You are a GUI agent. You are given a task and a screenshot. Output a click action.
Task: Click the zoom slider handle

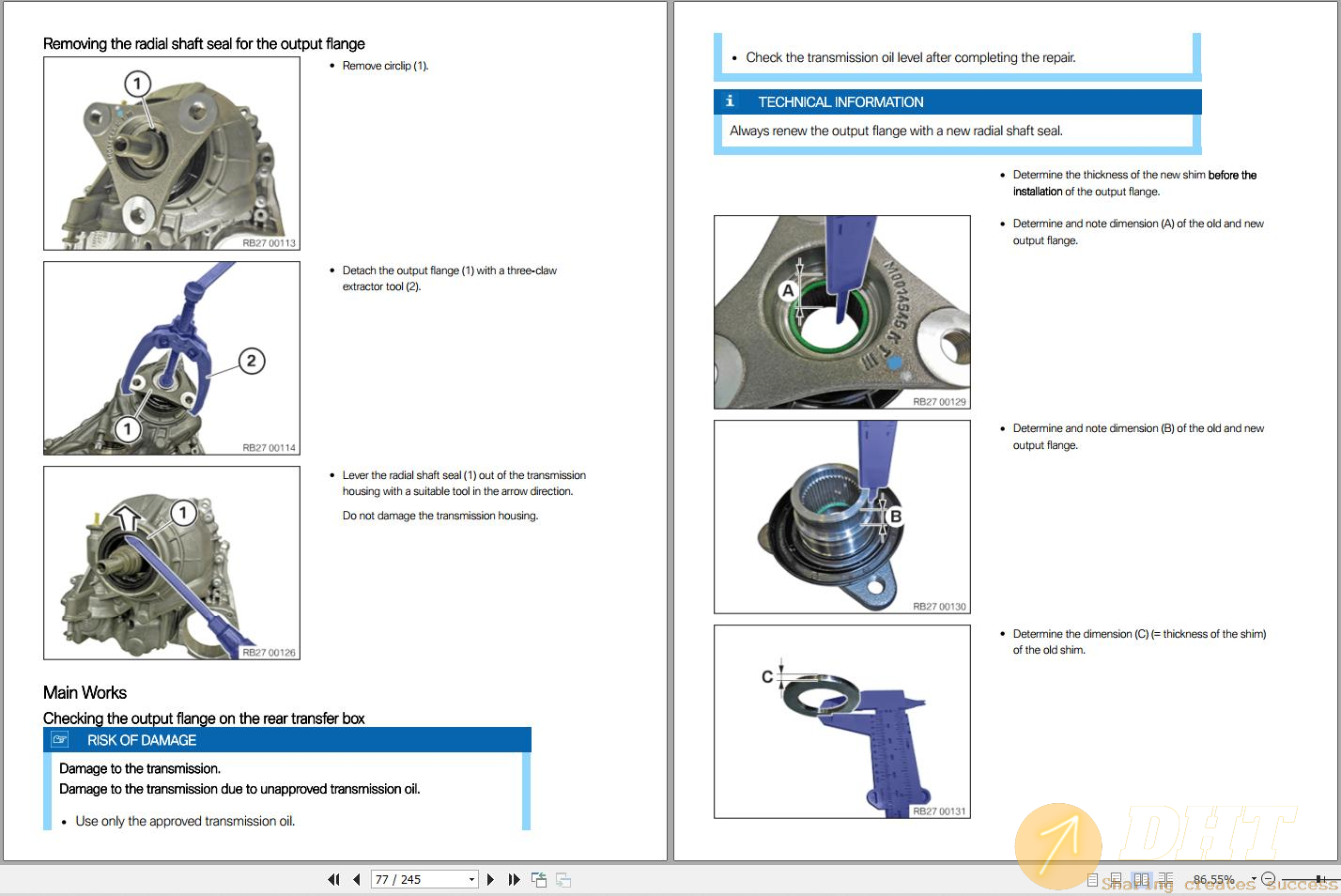(1318, 879)
